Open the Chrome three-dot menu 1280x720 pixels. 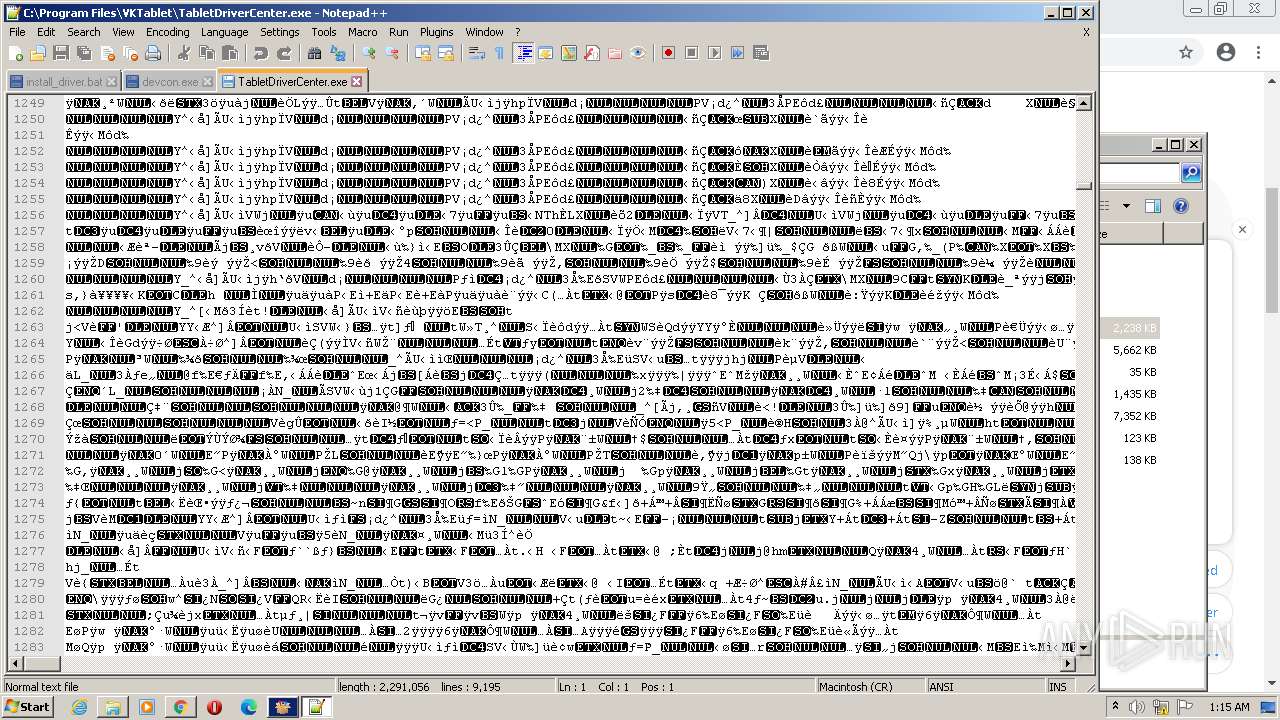(x=1258, y=52)
